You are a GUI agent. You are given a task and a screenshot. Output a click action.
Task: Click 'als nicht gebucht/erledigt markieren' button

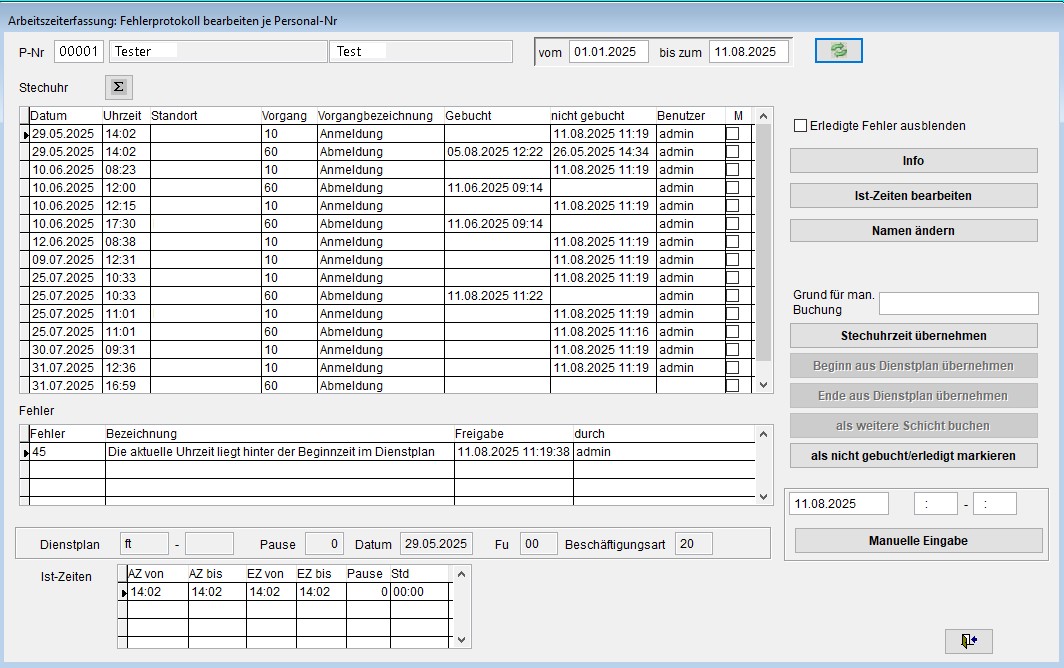pyautogui.click(x=913, y=456)
